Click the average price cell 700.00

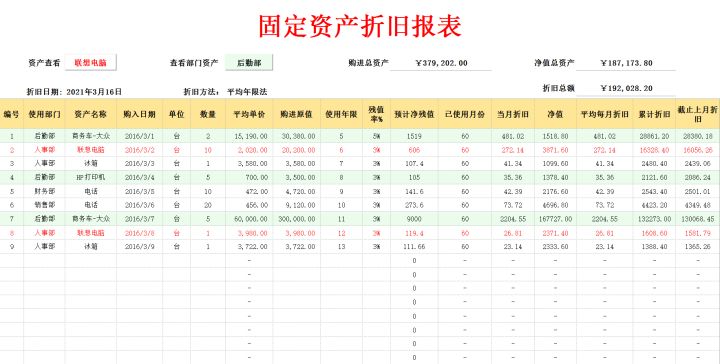point(249,177)
